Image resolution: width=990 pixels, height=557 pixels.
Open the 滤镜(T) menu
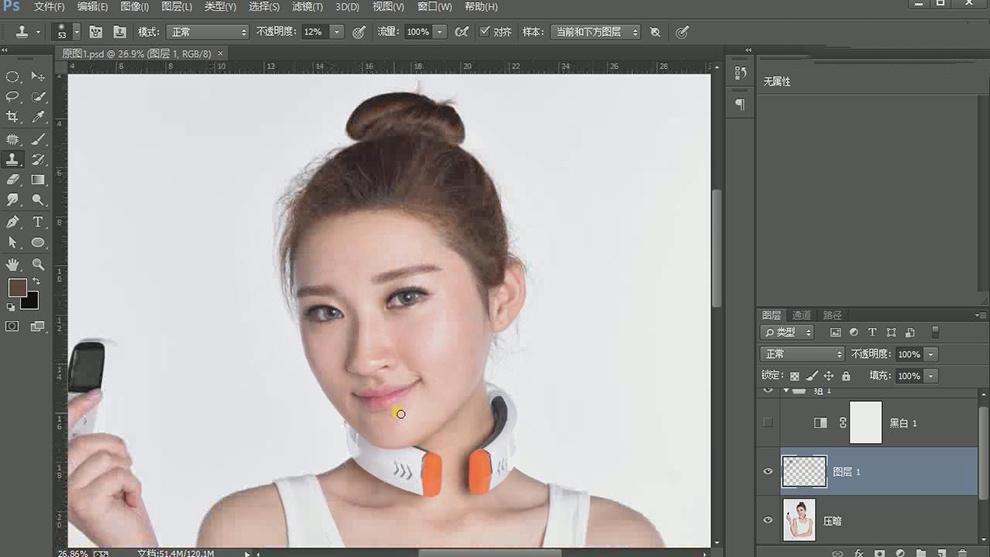[x=307, y=7]
